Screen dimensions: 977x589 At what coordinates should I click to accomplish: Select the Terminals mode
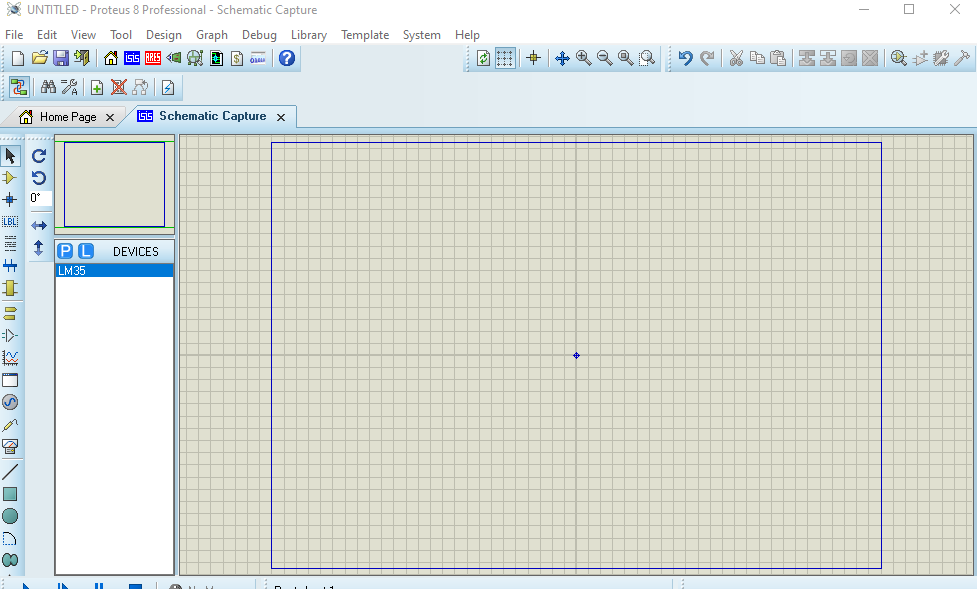pos(10,313)
